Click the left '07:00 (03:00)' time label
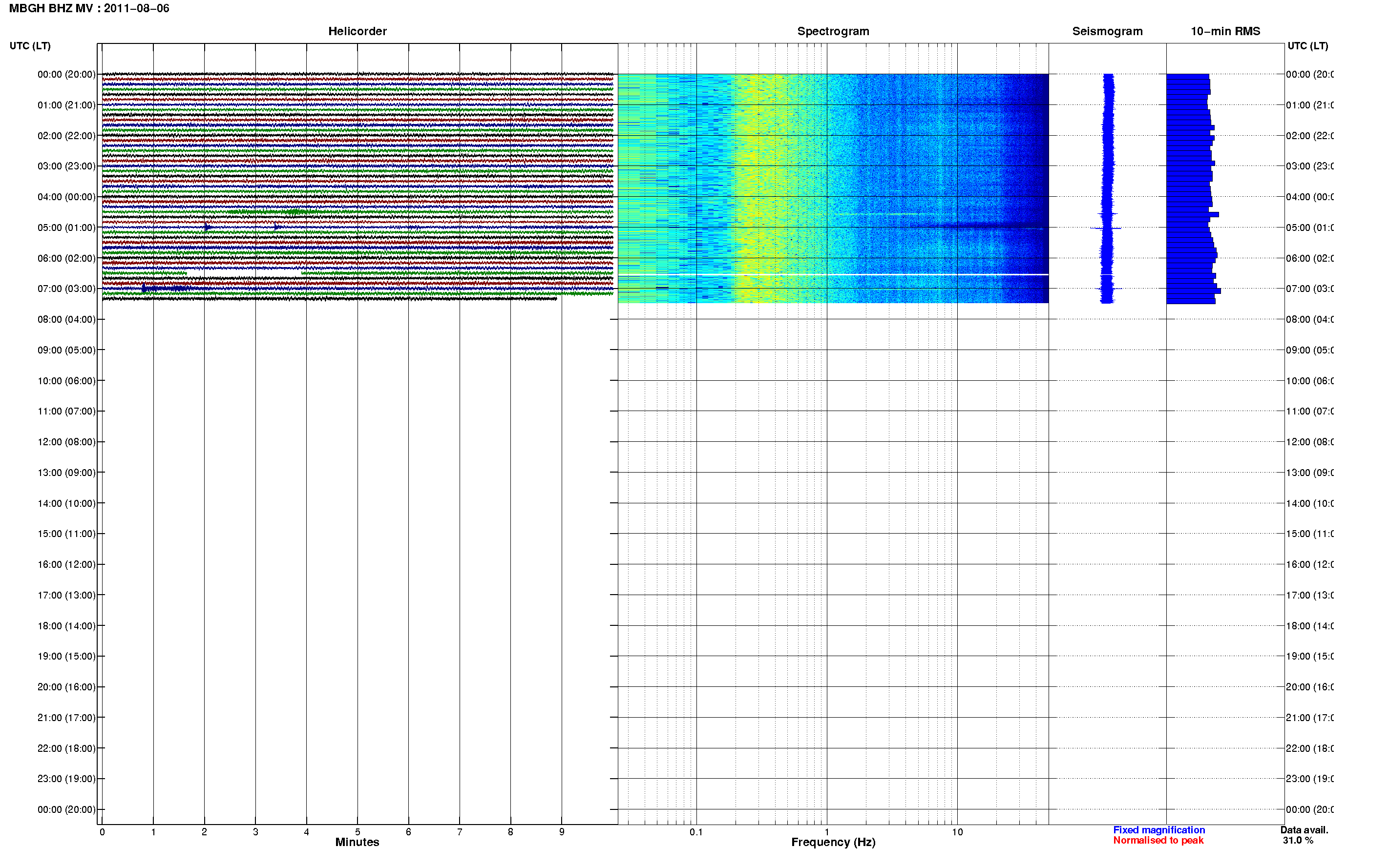 tap(66, 289)
